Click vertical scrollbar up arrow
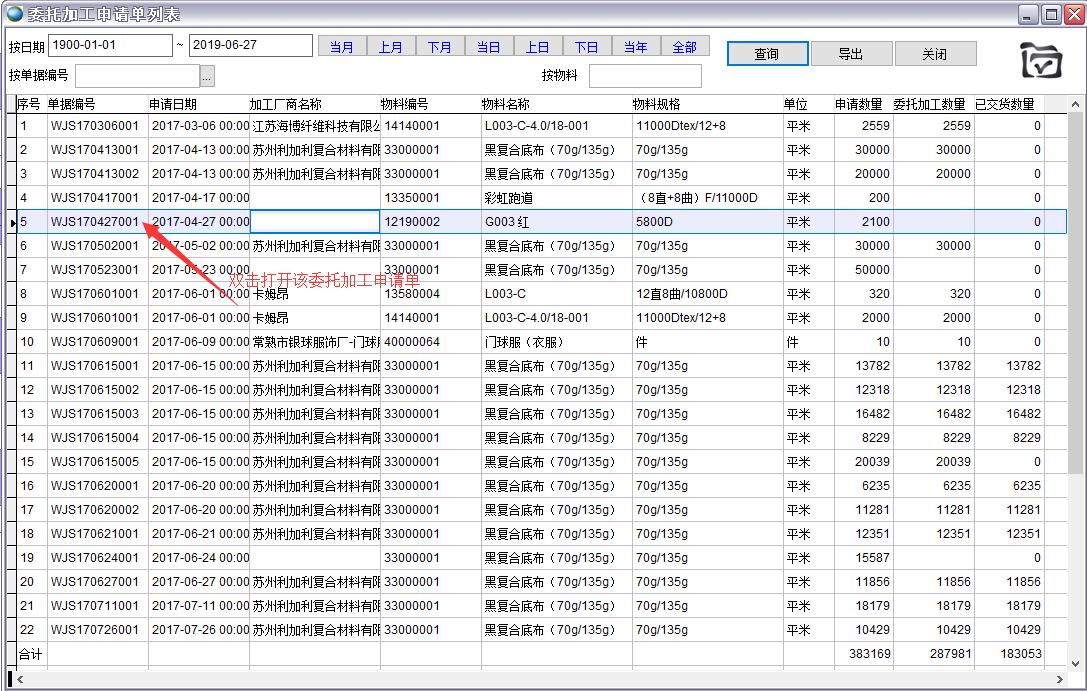The height and width of the screenshot is (691, 1087). (x=1076, y=105)
